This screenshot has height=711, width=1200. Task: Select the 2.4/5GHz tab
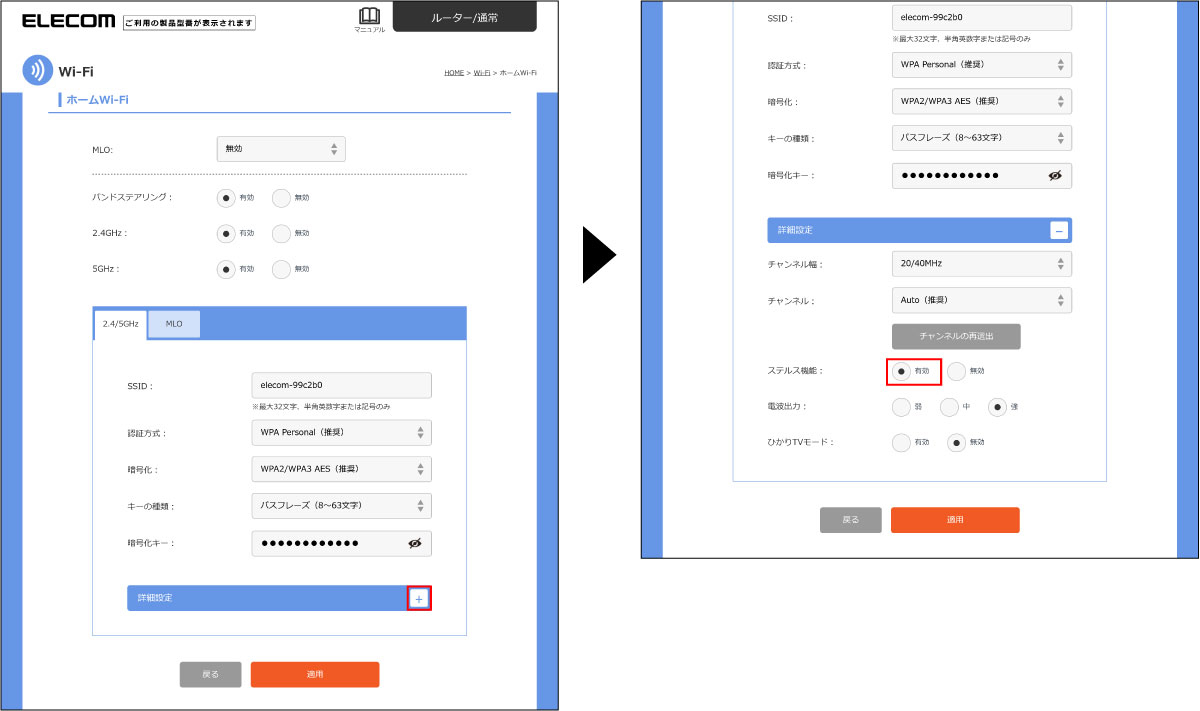pos(120,324)
